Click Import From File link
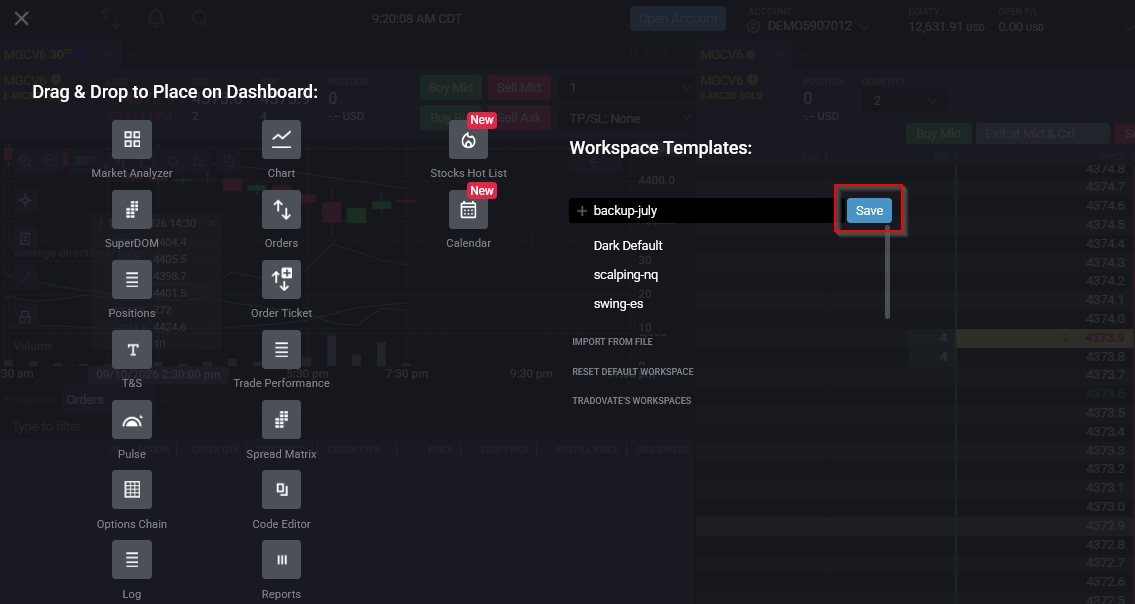Viewport: 1135px width, 604px height. [612, 342]
